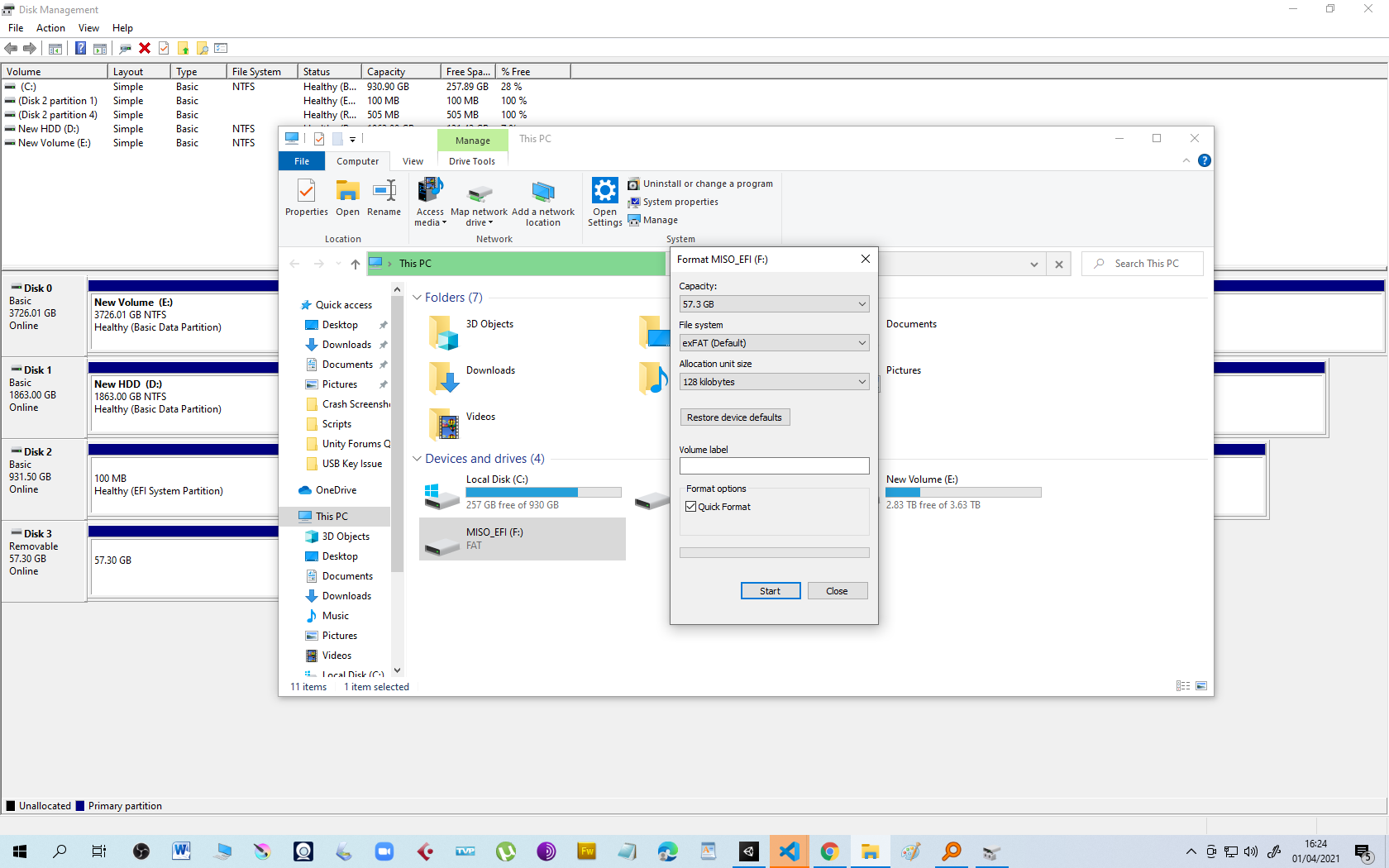Click Start button in Format dialog
This screenshot has width=1389, height=868.
(771, 591)
